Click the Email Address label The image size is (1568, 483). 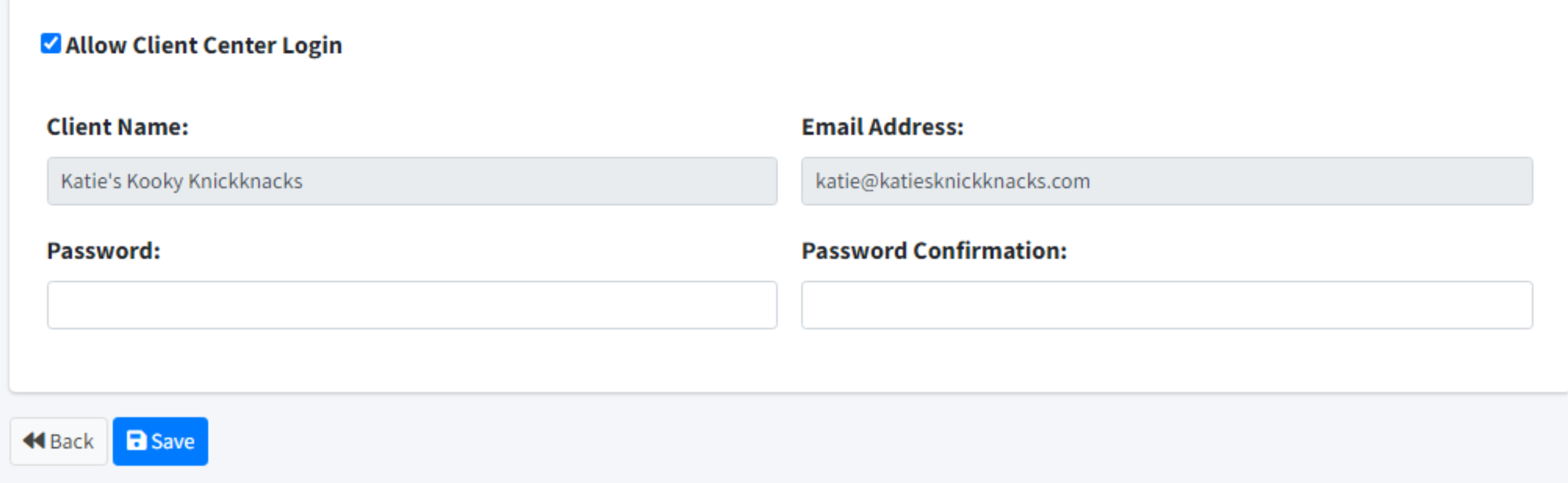click(882, 126)
